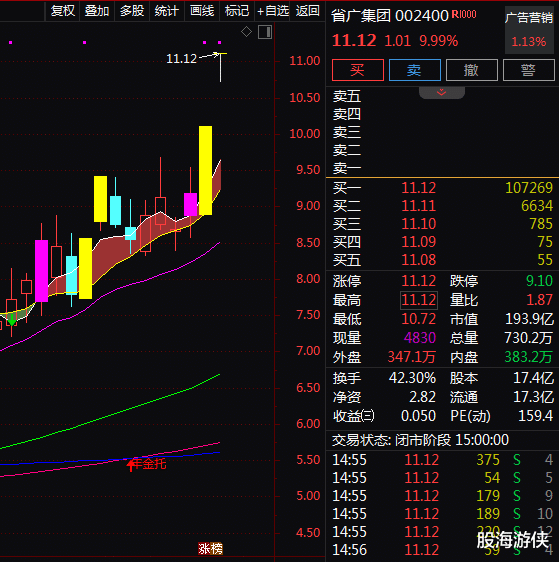Expand the order book chevron arrow

(441, 92)
